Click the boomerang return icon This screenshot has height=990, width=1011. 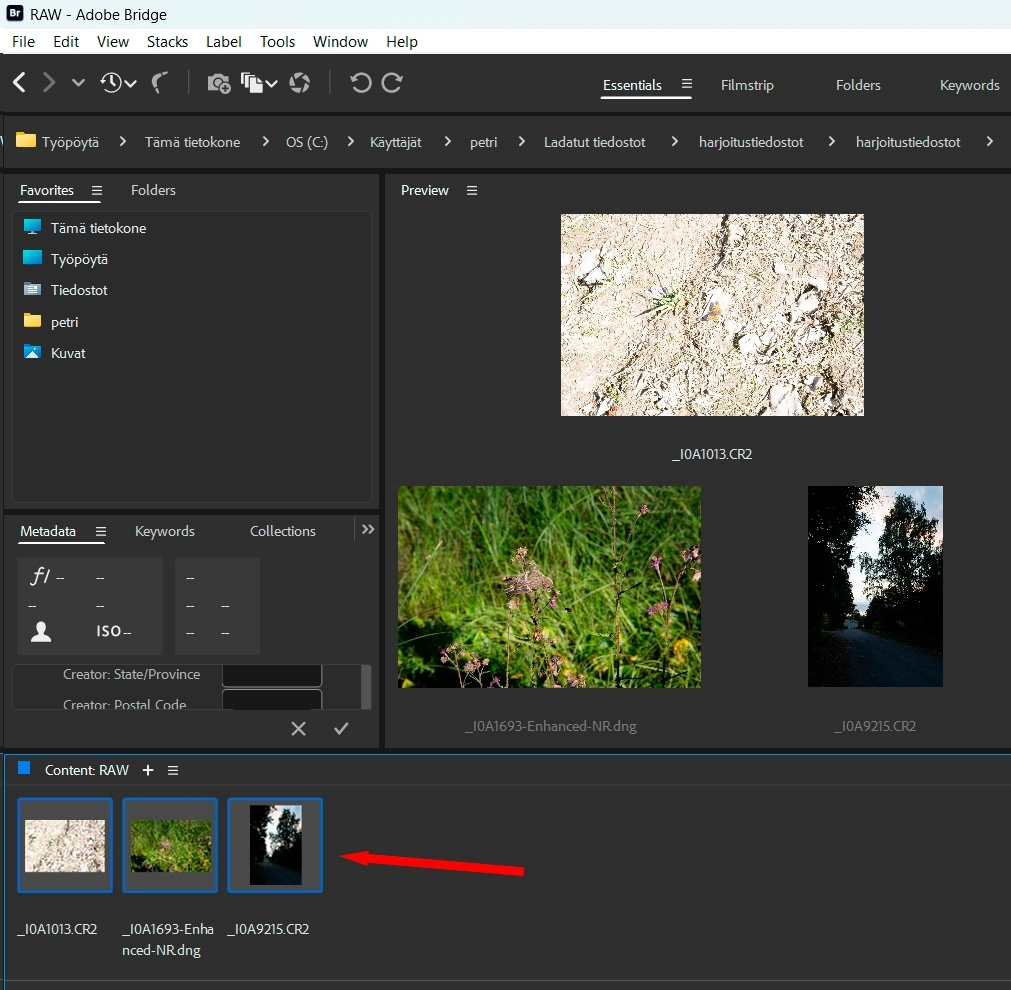(159, 83)
